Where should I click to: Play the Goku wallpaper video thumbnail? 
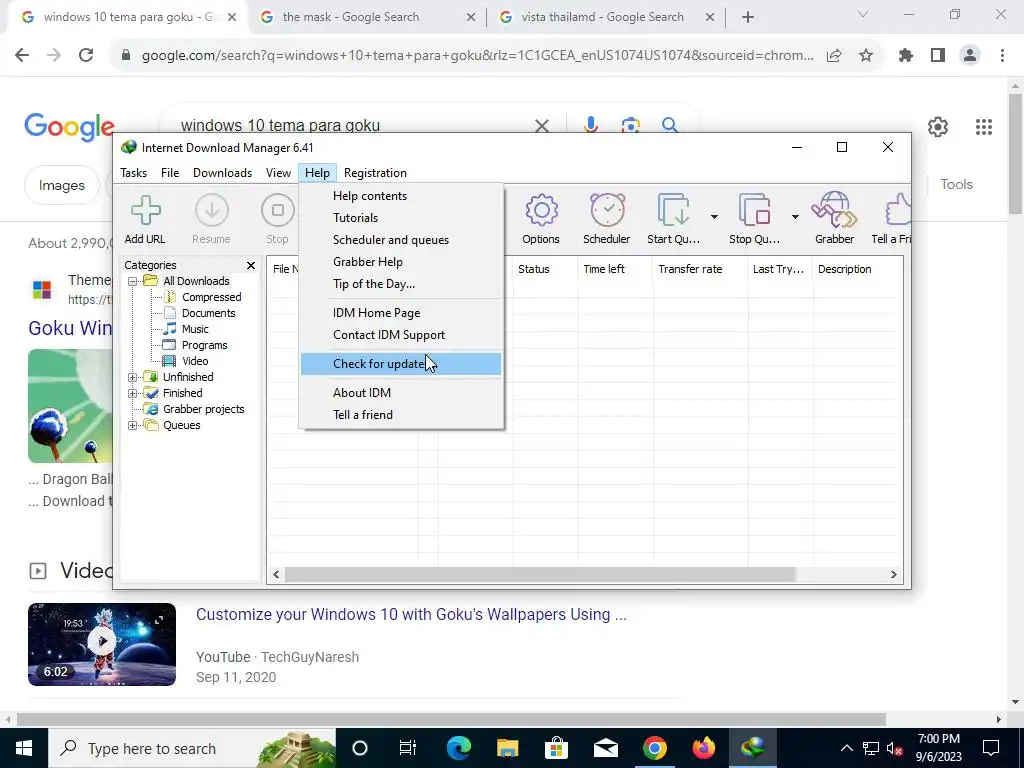pos(102,644)
